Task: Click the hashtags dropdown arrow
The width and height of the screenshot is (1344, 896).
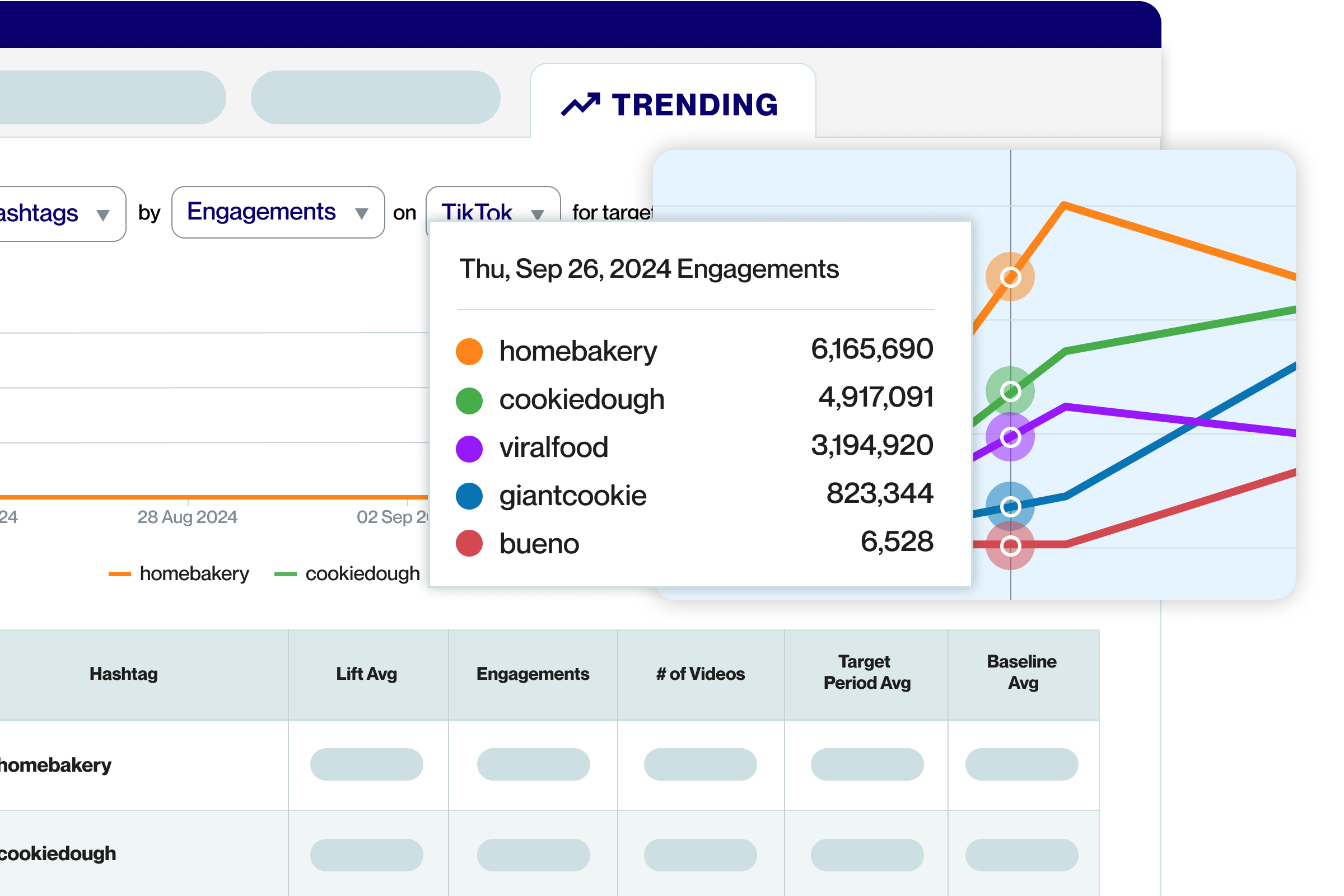Action: [x=103, y=216]
